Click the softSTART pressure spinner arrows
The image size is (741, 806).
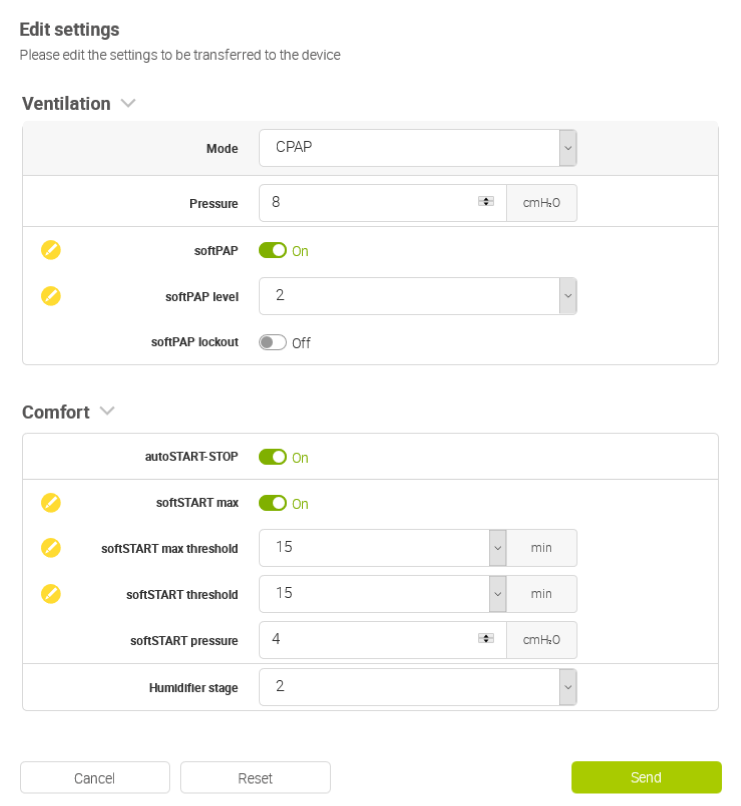(x=486, y=639)
